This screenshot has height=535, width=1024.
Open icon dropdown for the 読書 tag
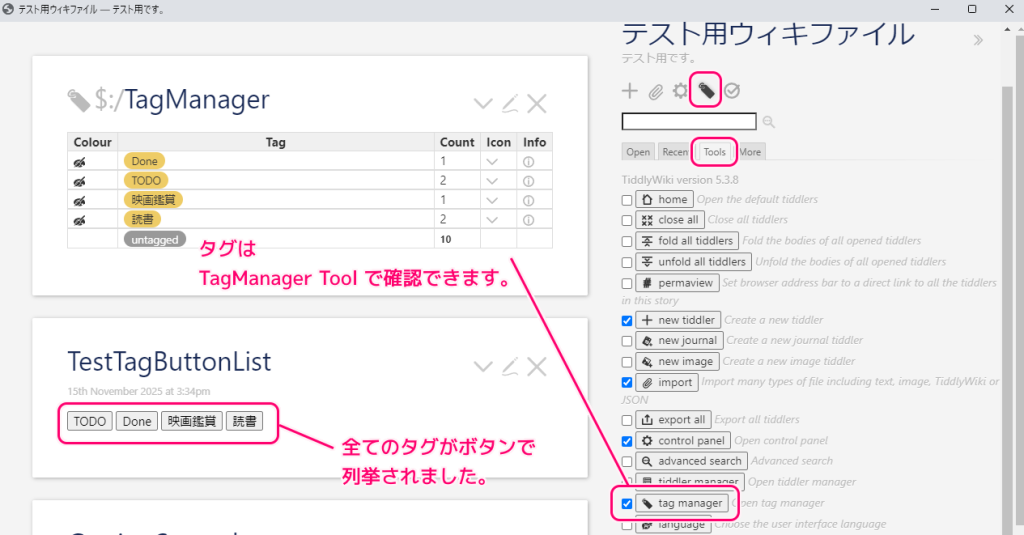click(x=492, y=220)
